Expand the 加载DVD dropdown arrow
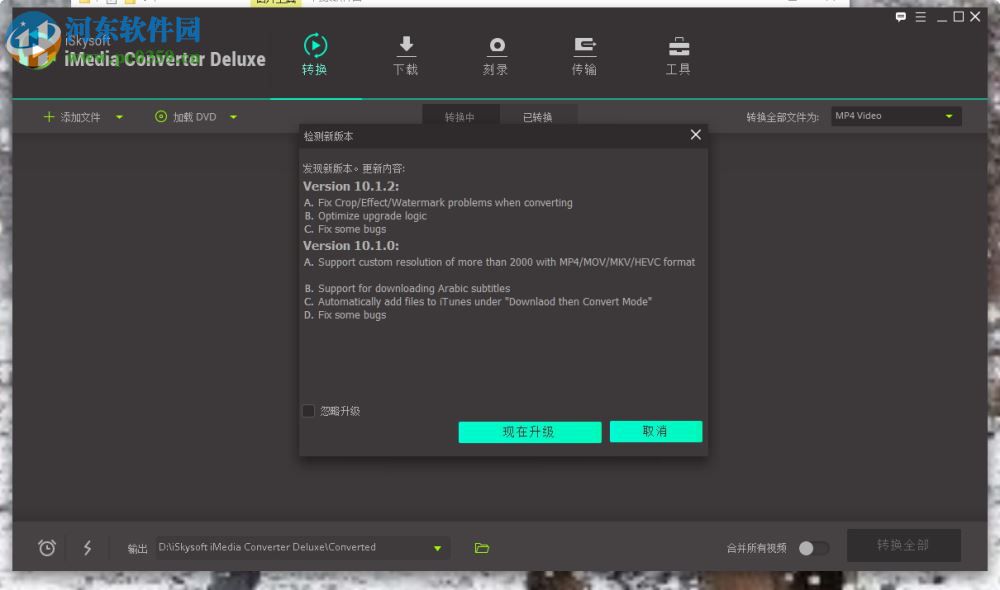1000x590 pixels. pyautogui.click(x=233, y=116)
